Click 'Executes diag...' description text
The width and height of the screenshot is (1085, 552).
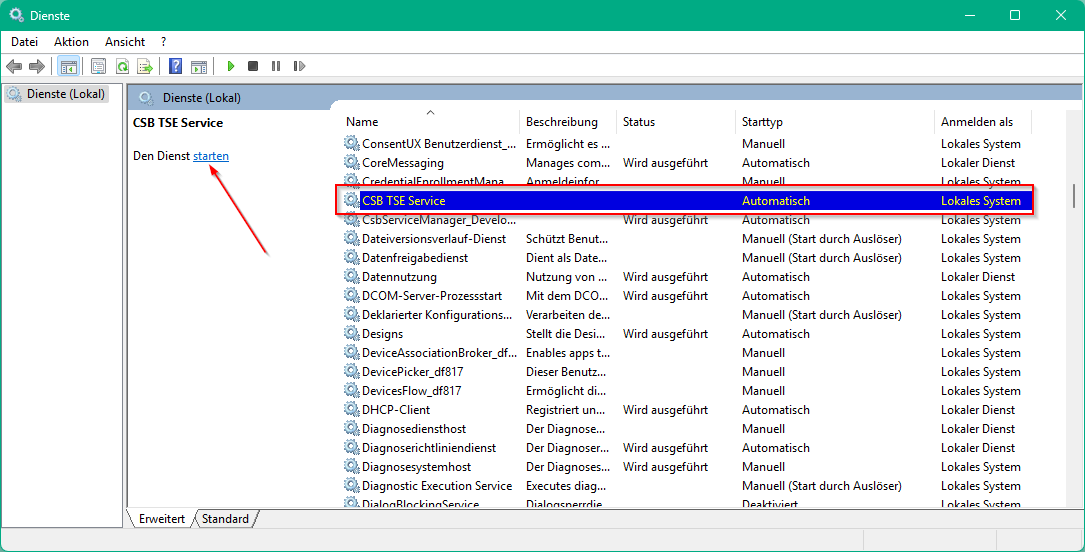(x=566, y=486)
